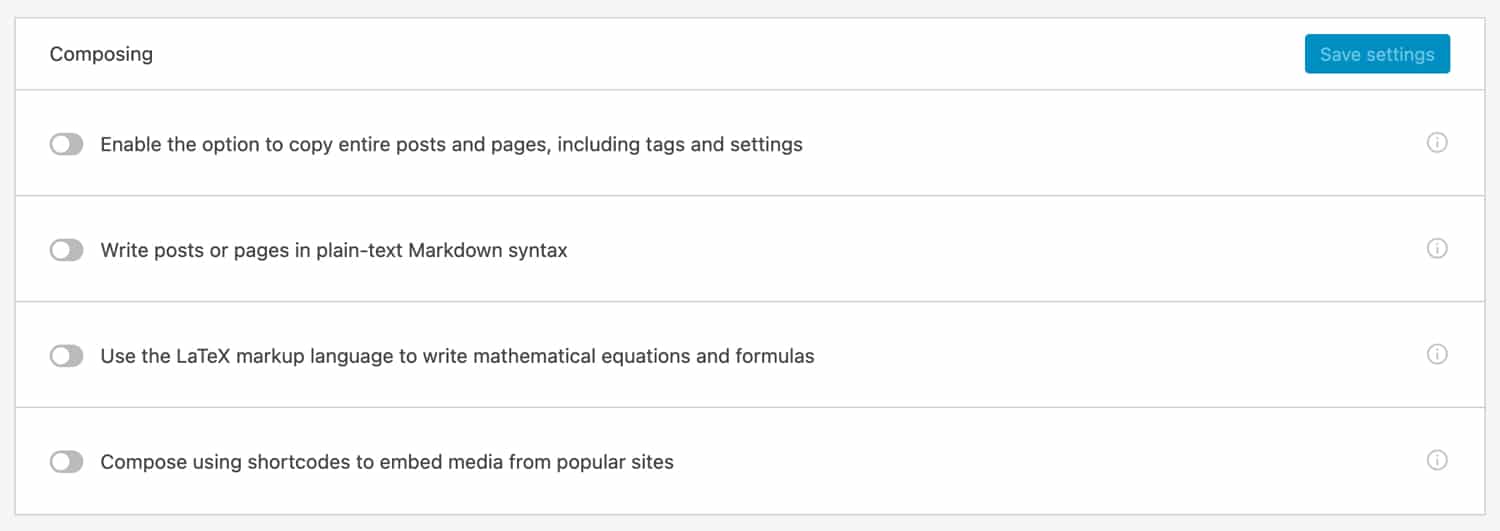The width and height of the screenshot is (1500, 531).
Task: Click the Save settings button
Action: coord(1377,54)
